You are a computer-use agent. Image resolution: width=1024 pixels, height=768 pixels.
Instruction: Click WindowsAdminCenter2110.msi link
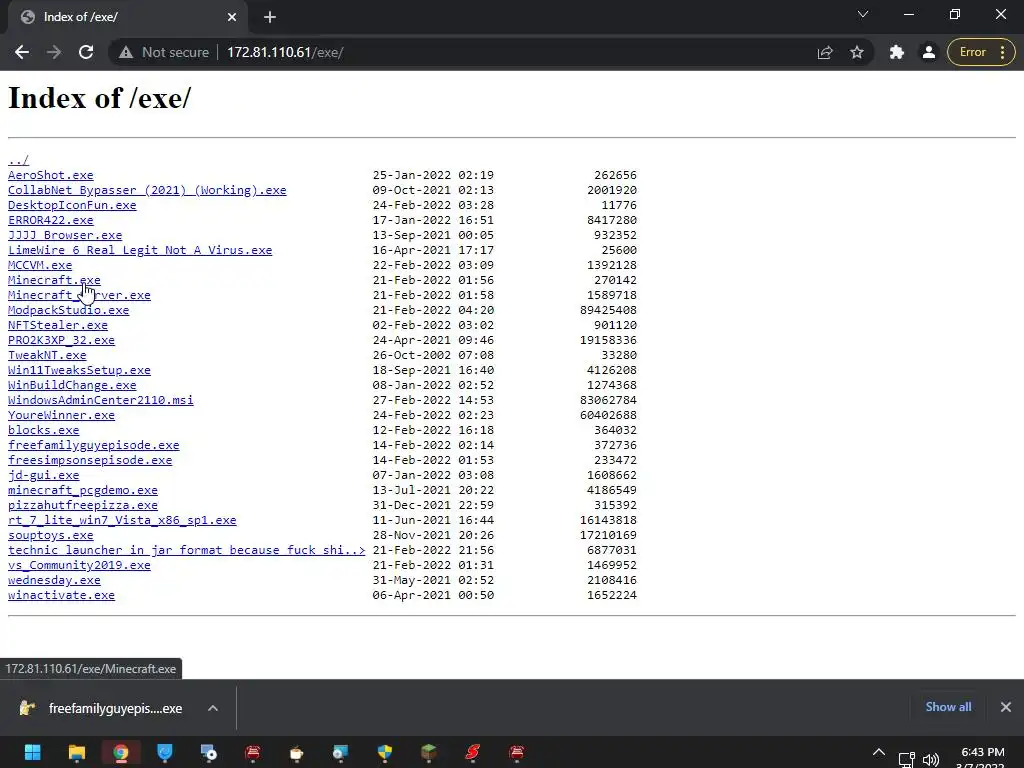[x=101, y=400]
